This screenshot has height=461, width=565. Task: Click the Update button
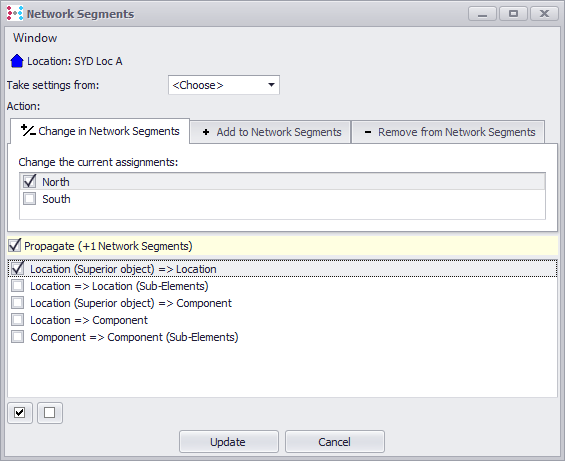tap(229, 442)
